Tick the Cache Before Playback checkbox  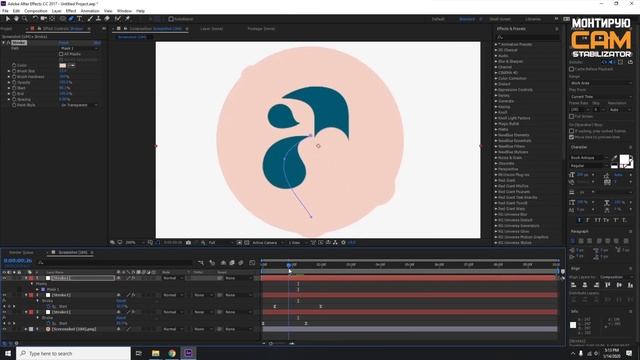[571, 69]
